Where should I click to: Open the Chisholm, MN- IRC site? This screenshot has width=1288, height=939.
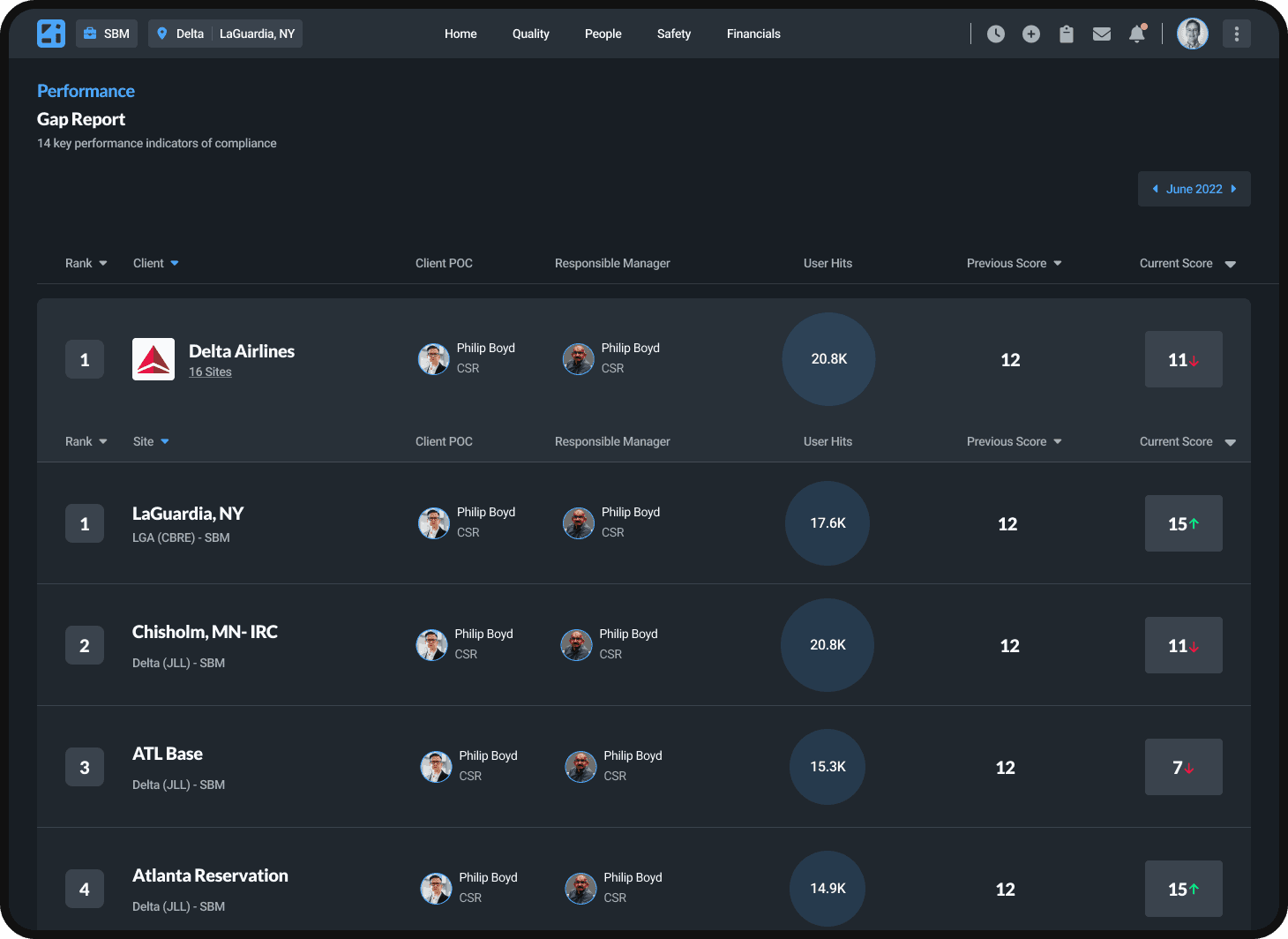[x=205, y=632]
